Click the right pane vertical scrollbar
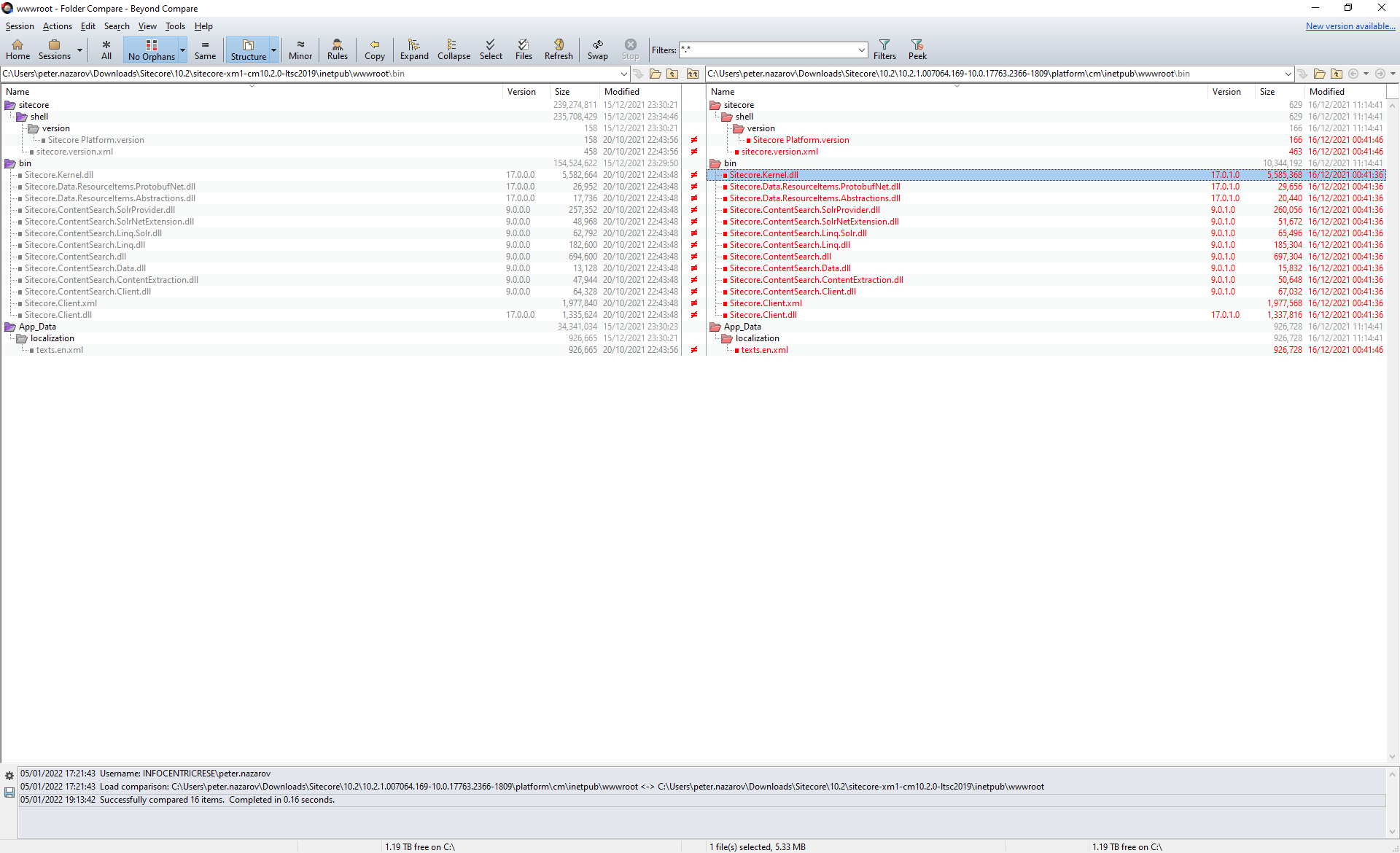This screenshot has height=853, width=1400. click(x=1392, y=430)
